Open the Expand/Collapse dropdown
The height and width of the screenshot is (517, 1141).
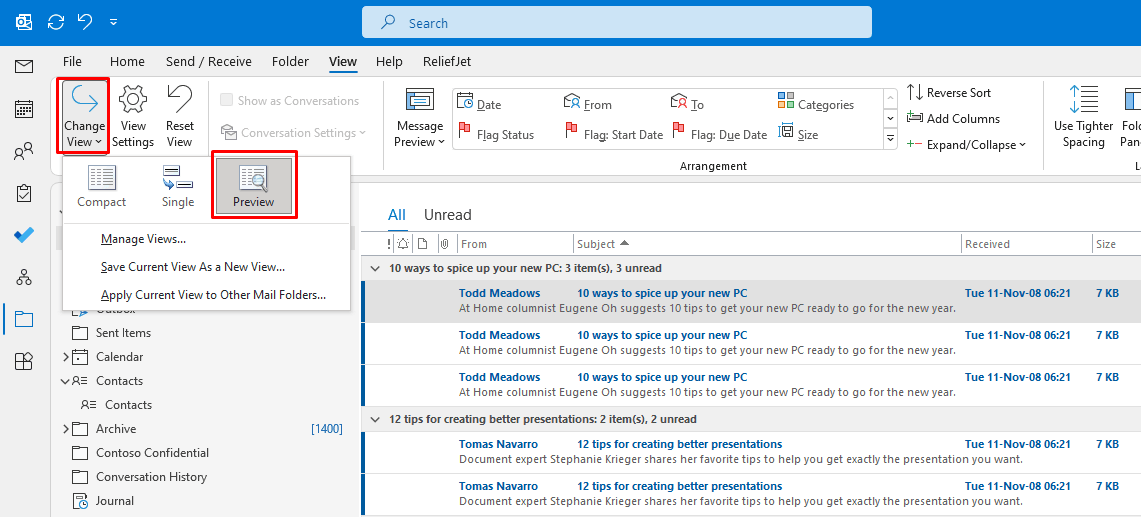coord(966,145)
